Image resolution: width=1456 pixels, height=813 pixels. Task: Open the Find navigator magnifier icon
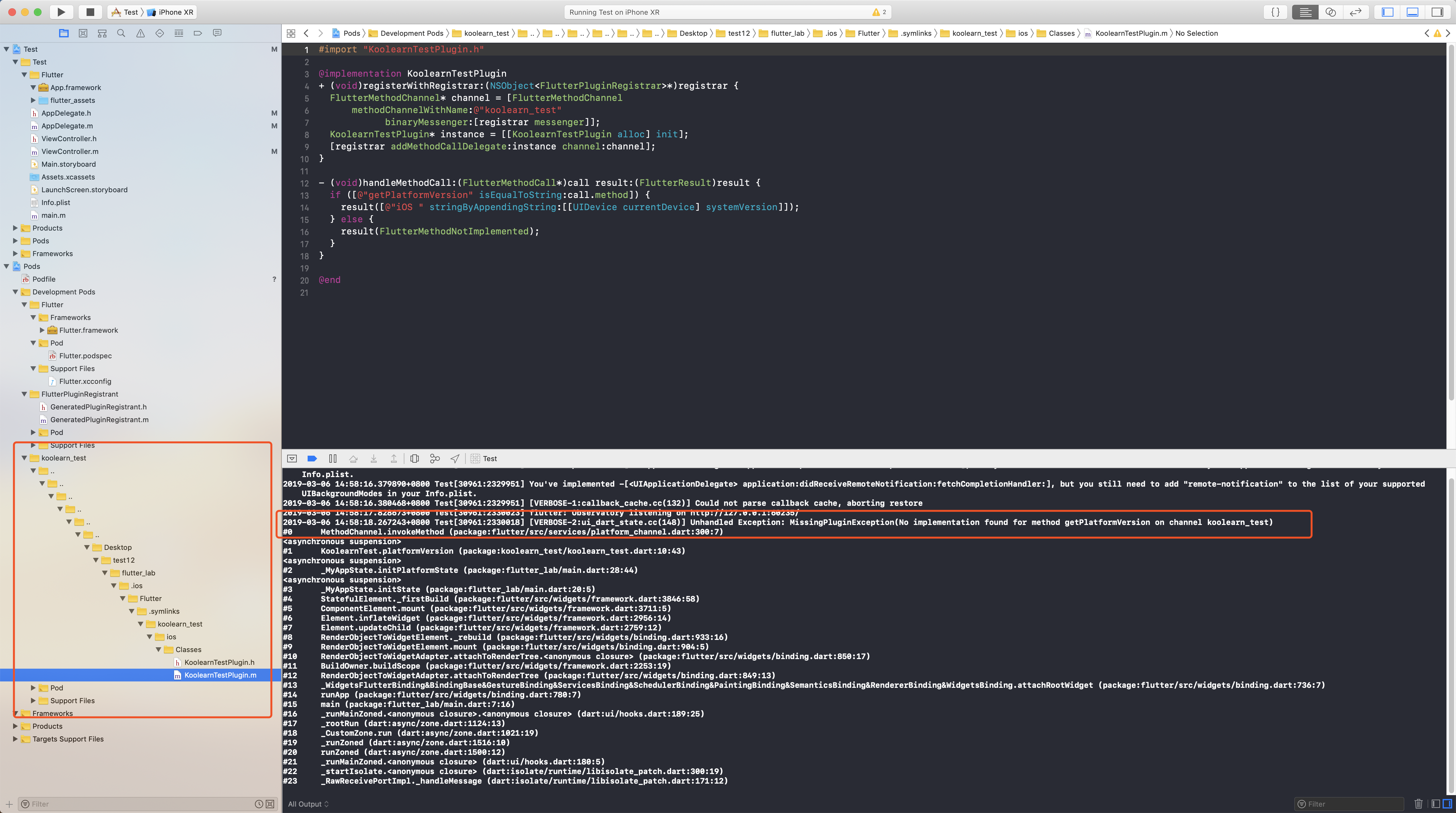[x=121, y=33]
